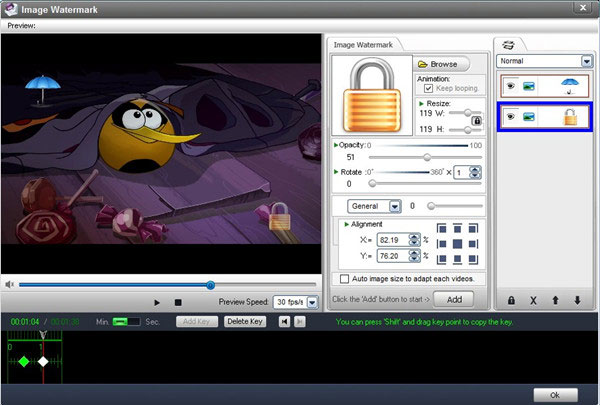Click the rotate multiplier input field
This screenshot has width=600, height=405.
pyautogui.click(x=461, y=172)
